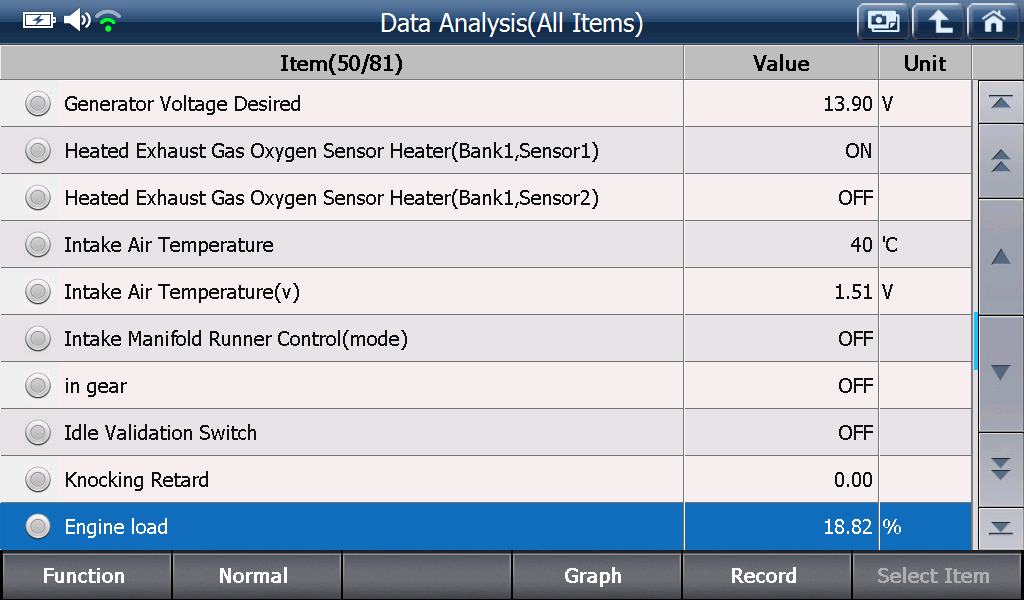Jump to top of list arrow
This screenshot has width=1024, height=600.
pyautogui.click(x=1000, y=103)
